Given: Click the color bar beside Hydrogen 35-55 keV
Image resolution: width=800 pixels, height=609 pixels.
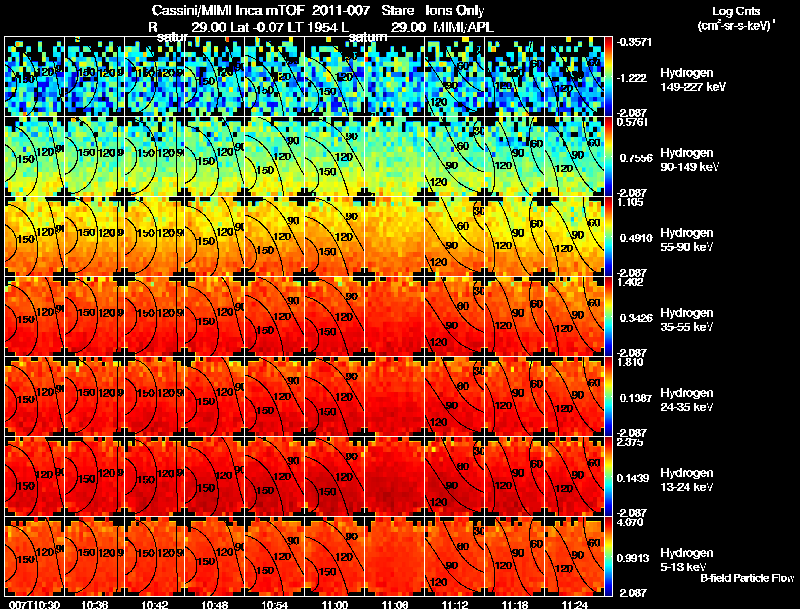Looking at the screenshot, I should tap(608, 317).
